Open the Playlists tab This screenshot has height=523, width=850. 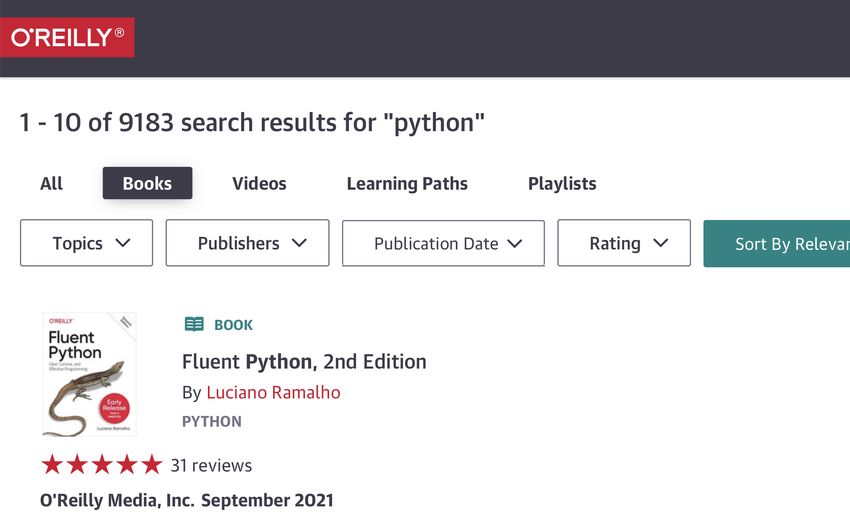(x=562, y=184)
